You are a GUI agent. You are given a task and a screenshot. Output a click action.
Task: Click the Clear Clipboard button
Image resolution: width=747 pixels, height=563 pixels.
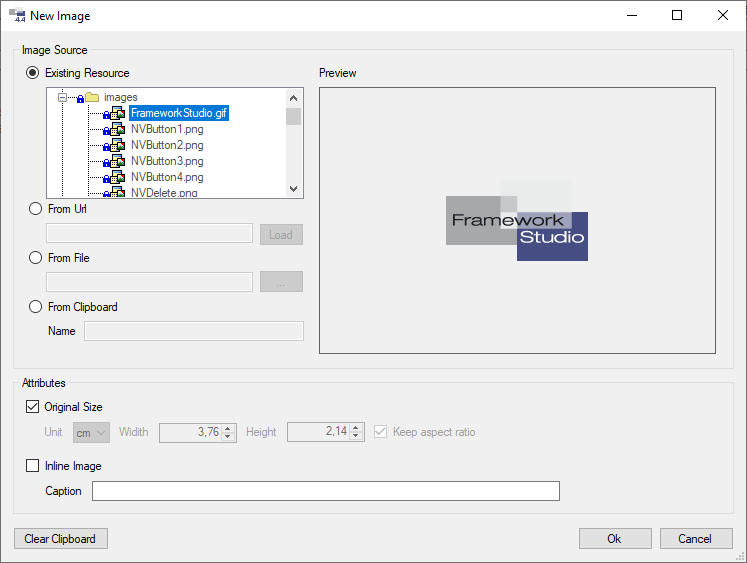point(61,538)
